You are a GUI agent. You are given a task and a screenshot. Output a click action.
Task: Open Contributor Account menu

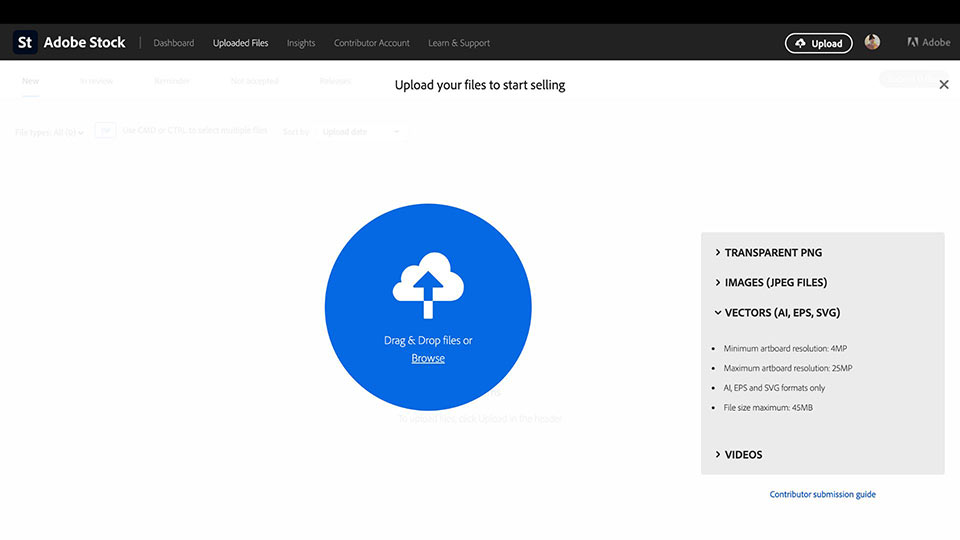pos(372,43)
